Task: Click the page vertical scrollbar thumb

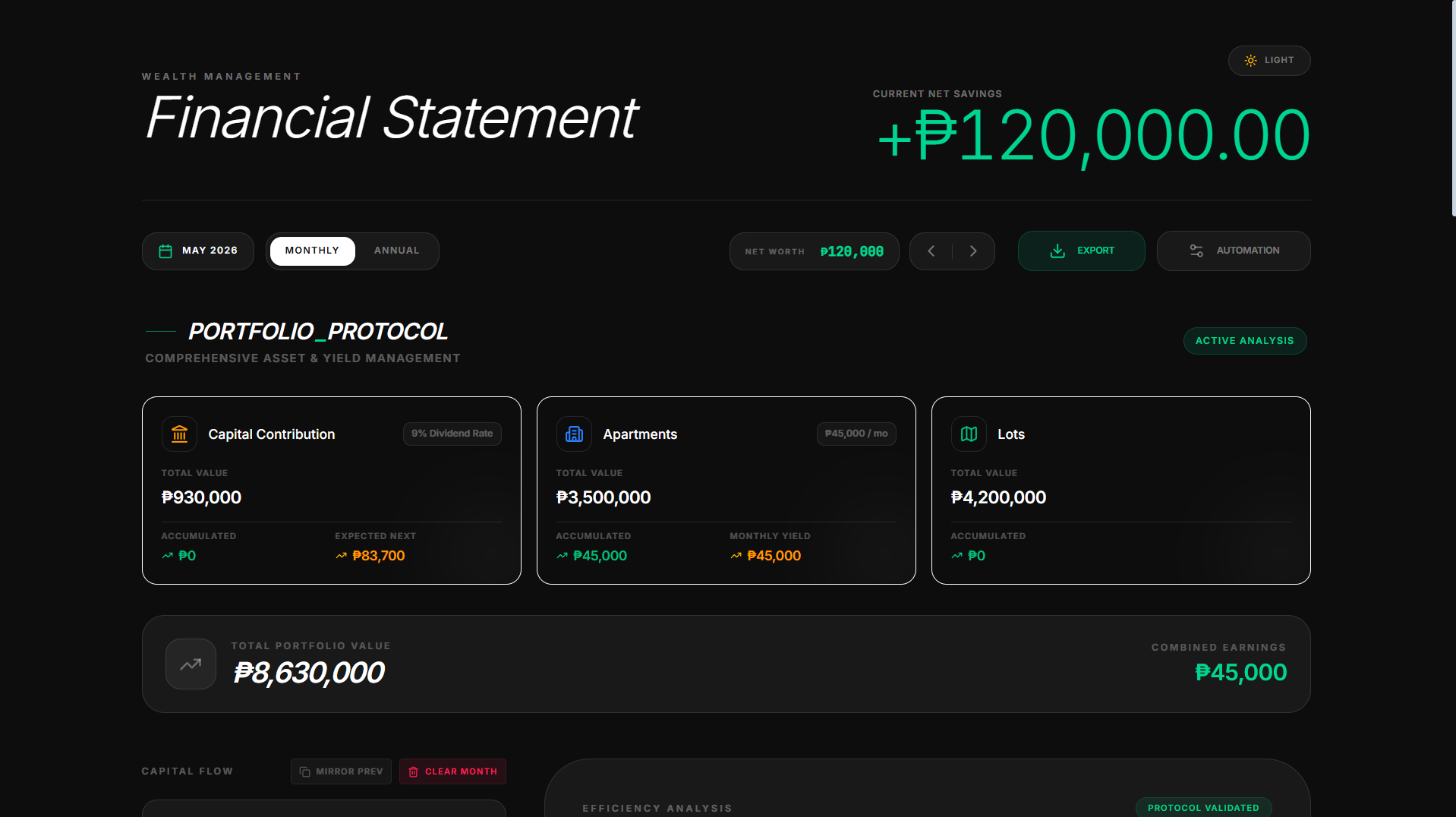Action: [x=1453, y=108]
